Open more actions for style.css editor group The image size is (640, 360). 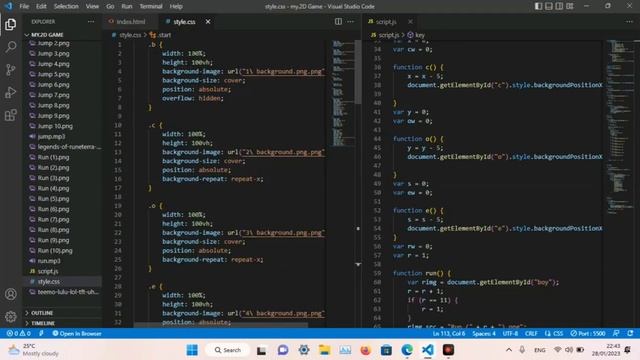point(351,22)
